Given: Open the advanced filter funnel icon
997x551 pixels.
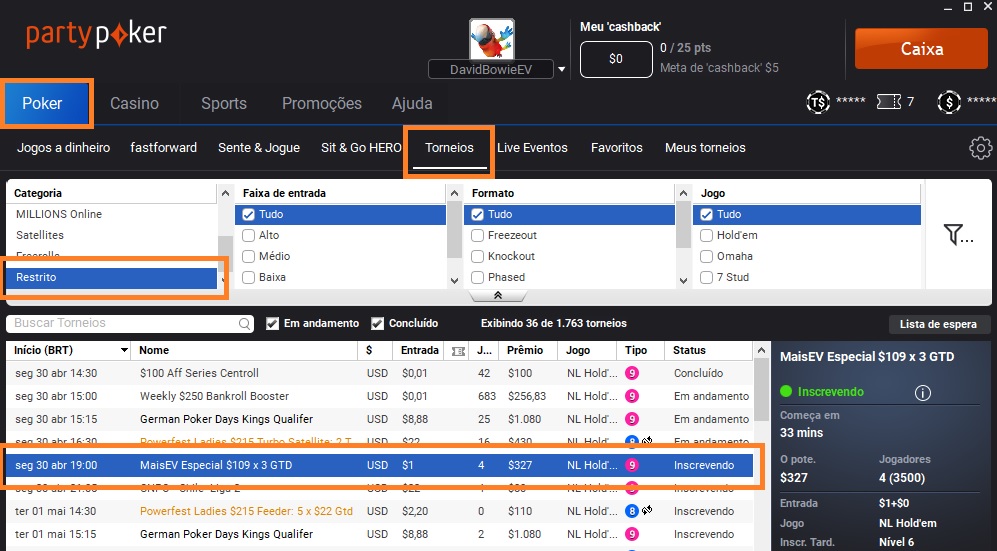Looking at the screenshot, I should coord(958,235).
